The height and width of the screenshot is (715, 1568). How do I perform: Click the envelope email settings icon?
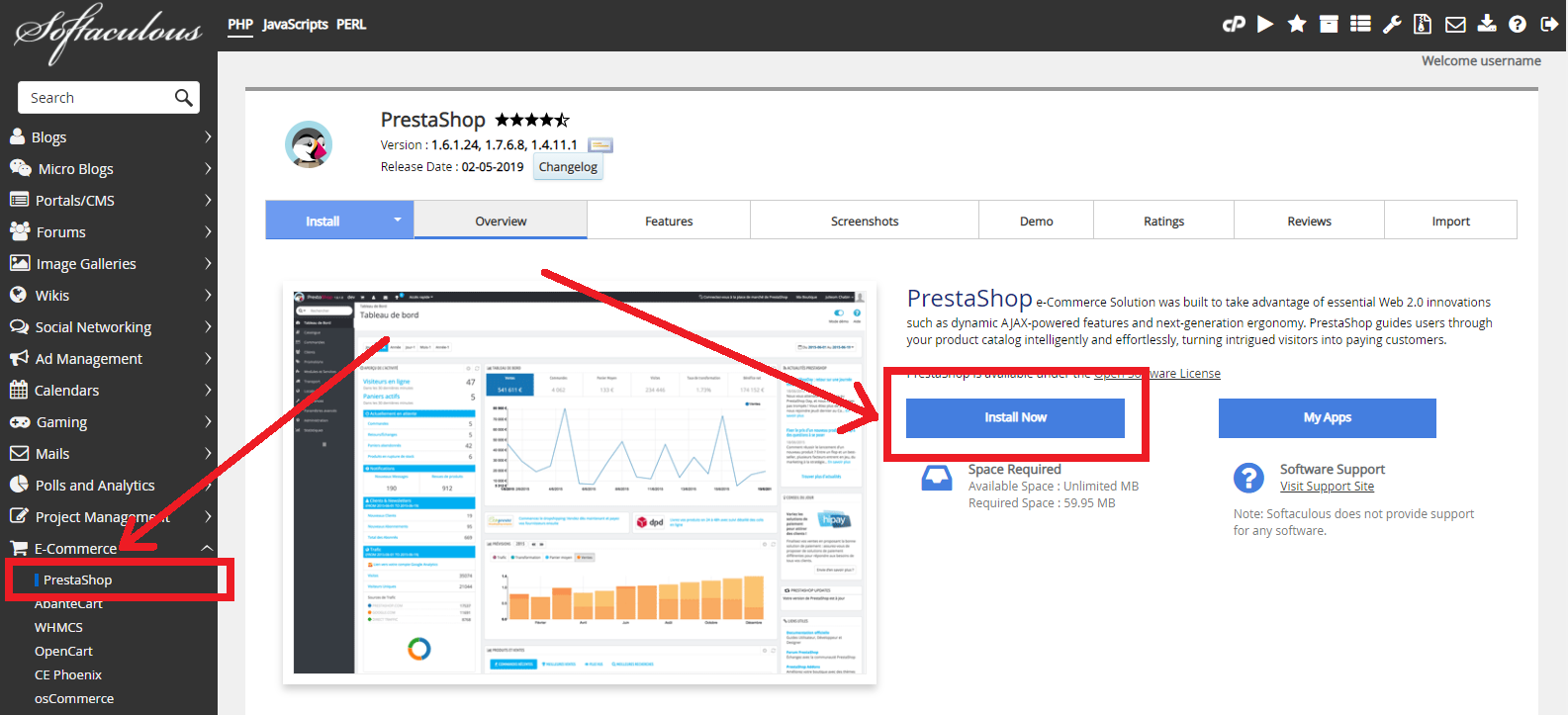click(x=1455, y=25)
